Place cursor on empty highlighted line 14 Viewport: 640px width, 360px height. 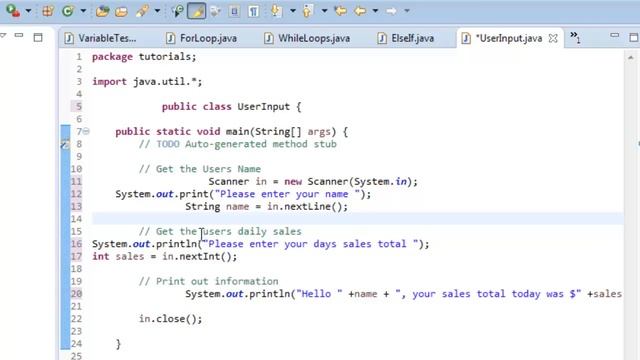[357, 219]
